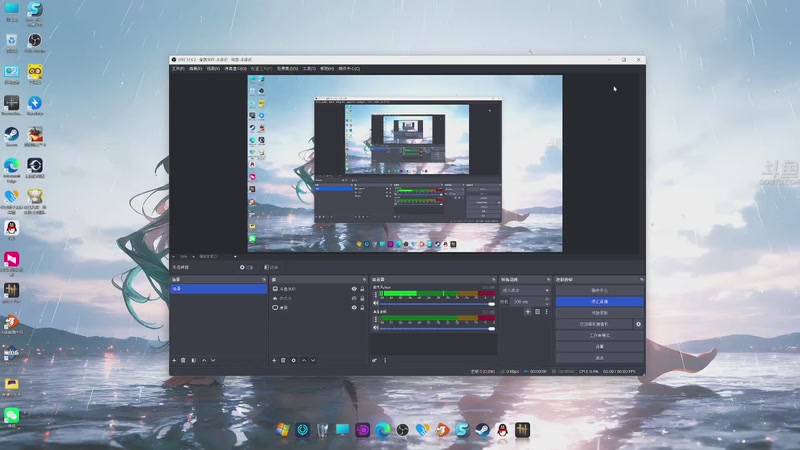Image resolution: width=800 pixels, height=450 pixels.
Task: Open QQ penguin icon on taskbar
Action: (x=503, y=430)
